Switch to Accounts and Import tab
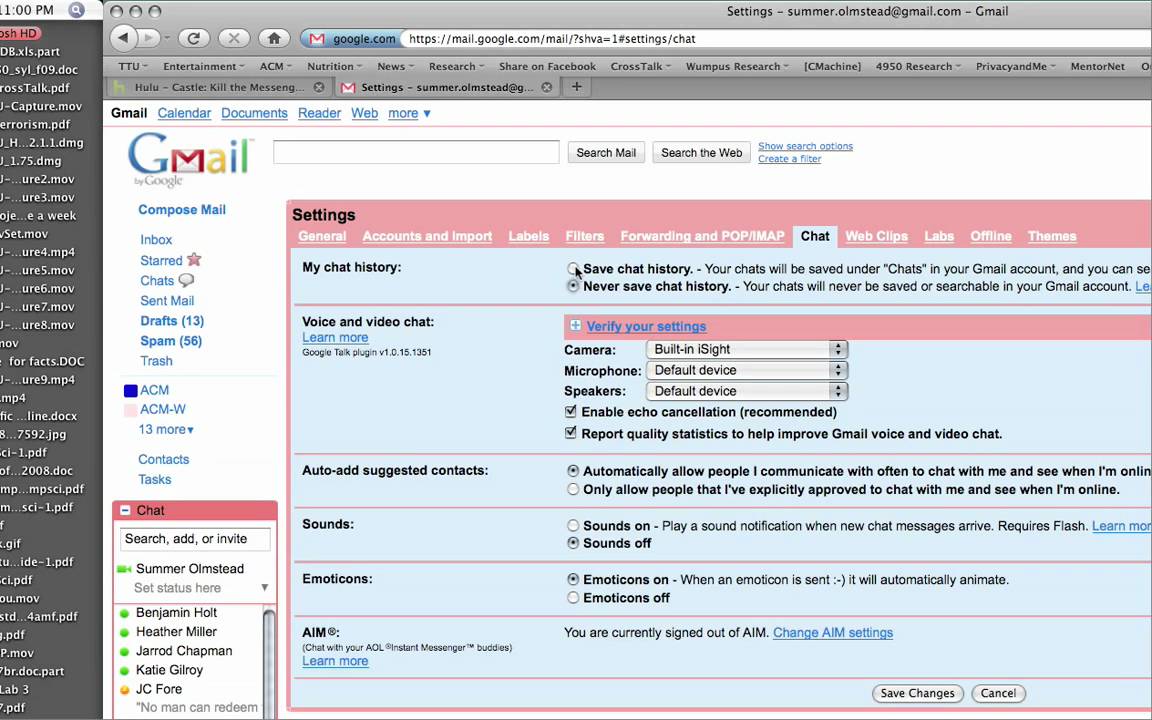Viewport: 1152px width, 720px height. [x=427, y=236]
